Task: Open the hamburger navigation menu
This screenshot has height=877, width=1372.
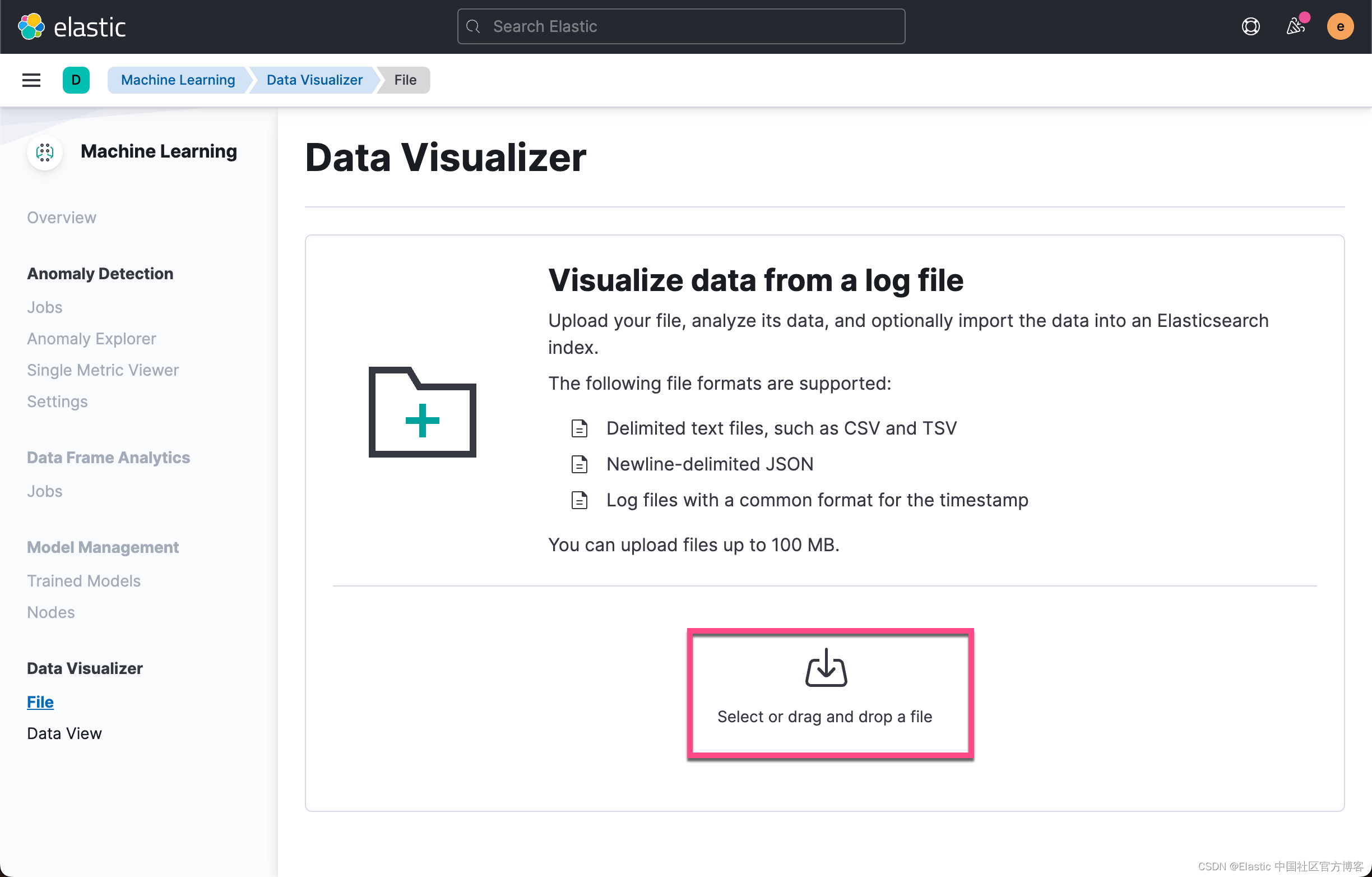Action: click(x=31, y=80)
